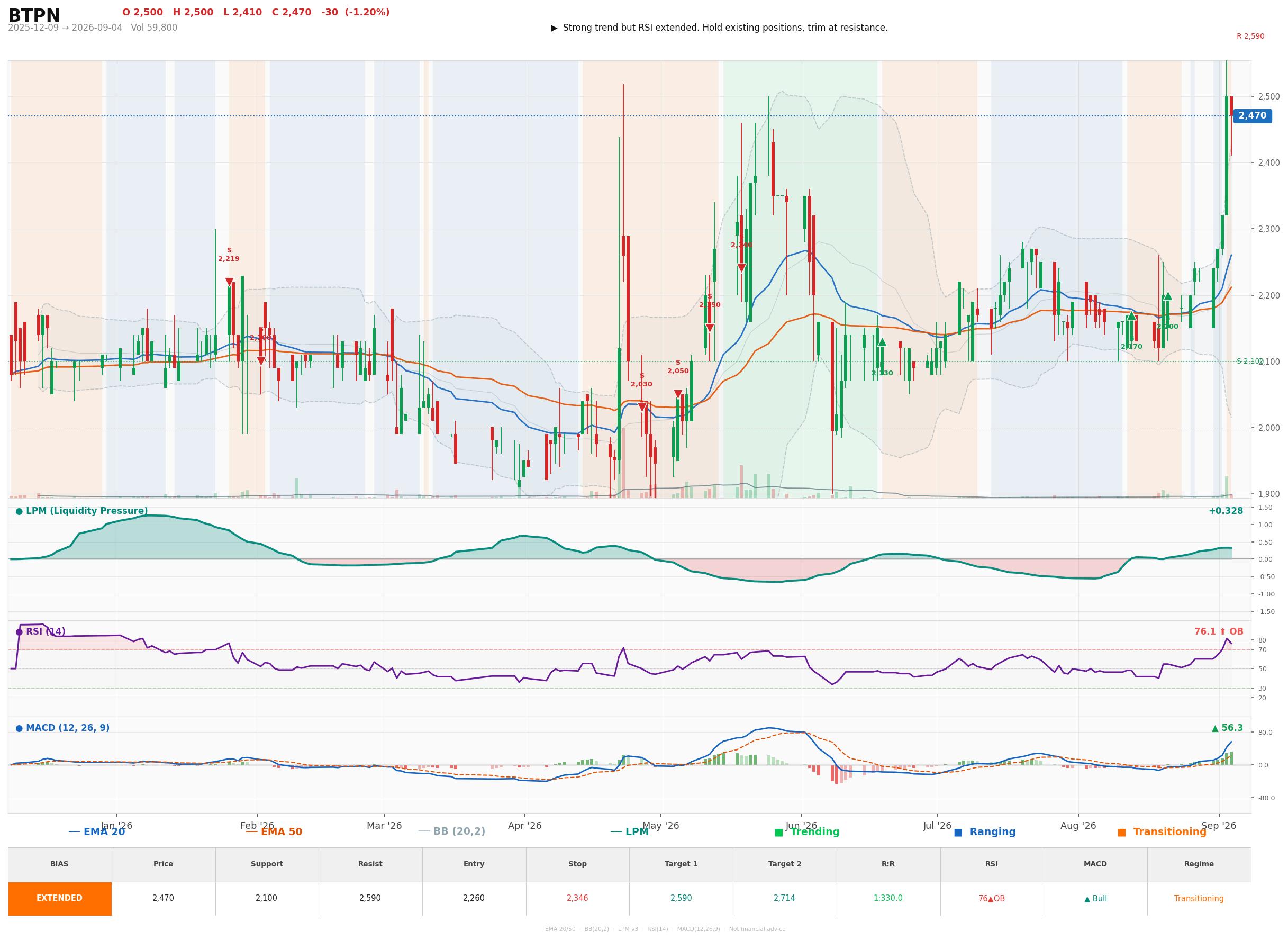Click the red sell triangle below S 2,030
1288x940 pixels.
[x=642, y=407]
